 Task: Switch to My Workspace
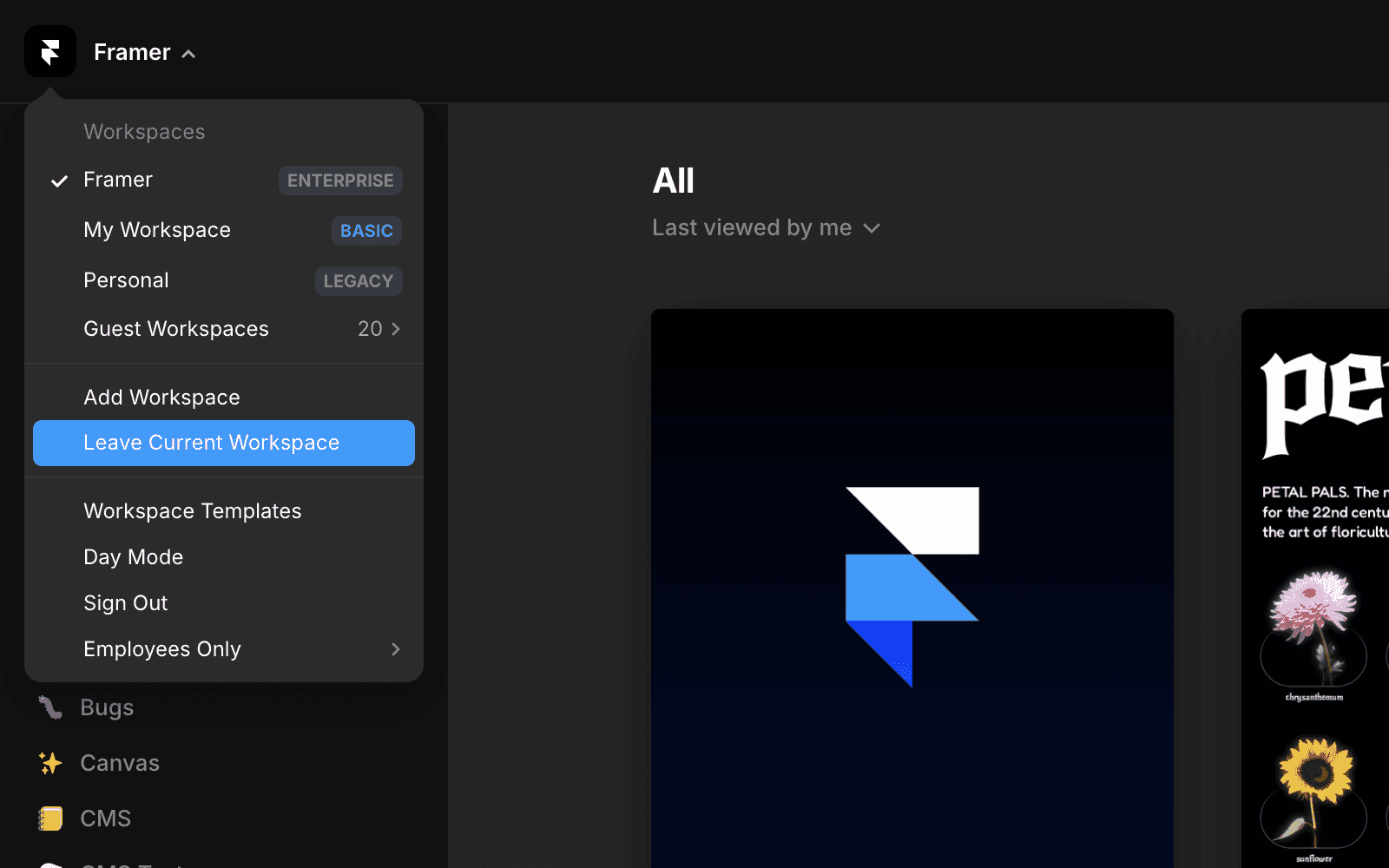tap(157, 230)
